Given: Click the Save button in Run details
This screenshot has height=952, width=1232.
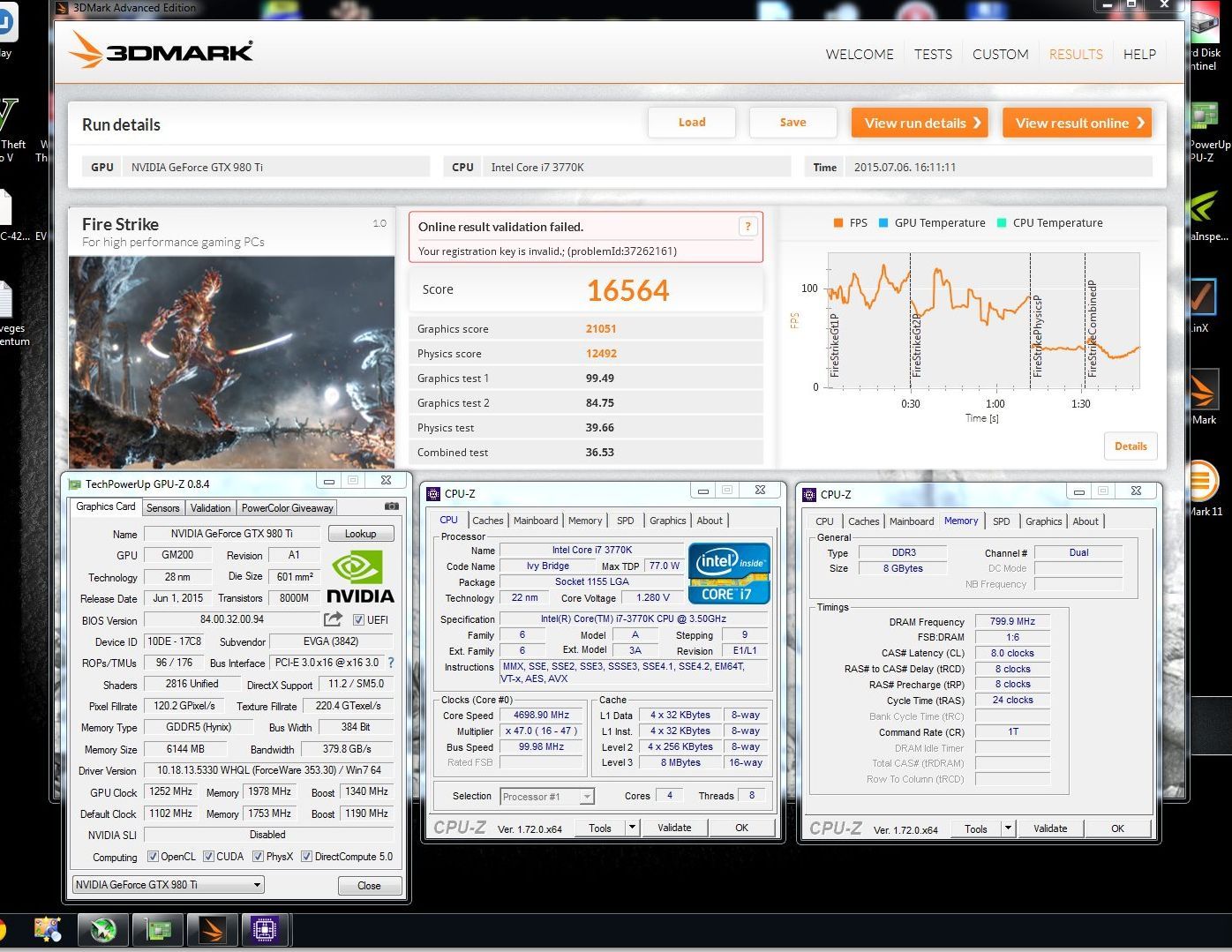Looking at the screenshot, I should [793, 123].
